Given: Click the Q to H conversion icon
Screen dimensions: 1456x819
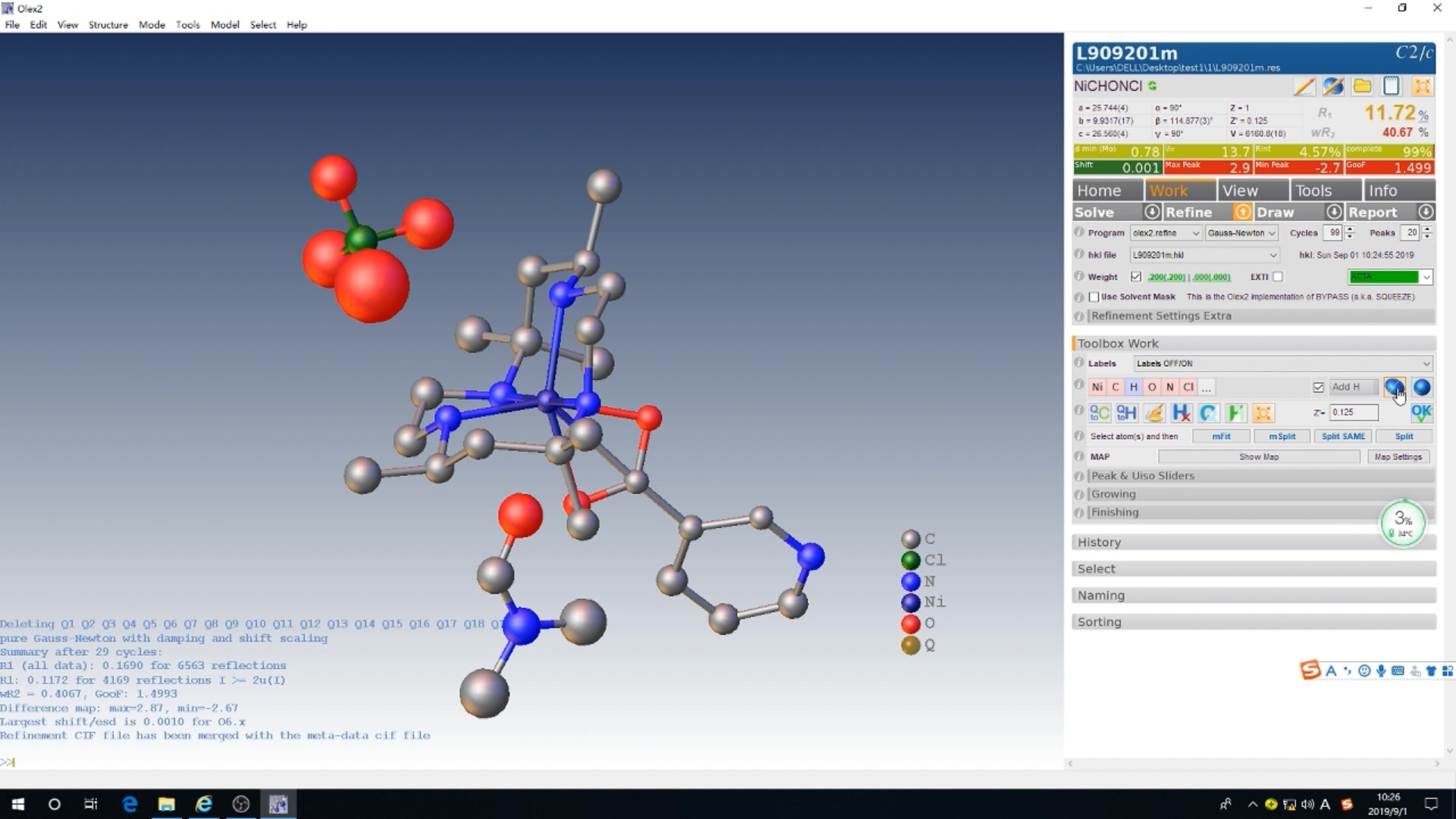Looking at the screenshot, I should pyautogui.click(x=1126, y=413).
